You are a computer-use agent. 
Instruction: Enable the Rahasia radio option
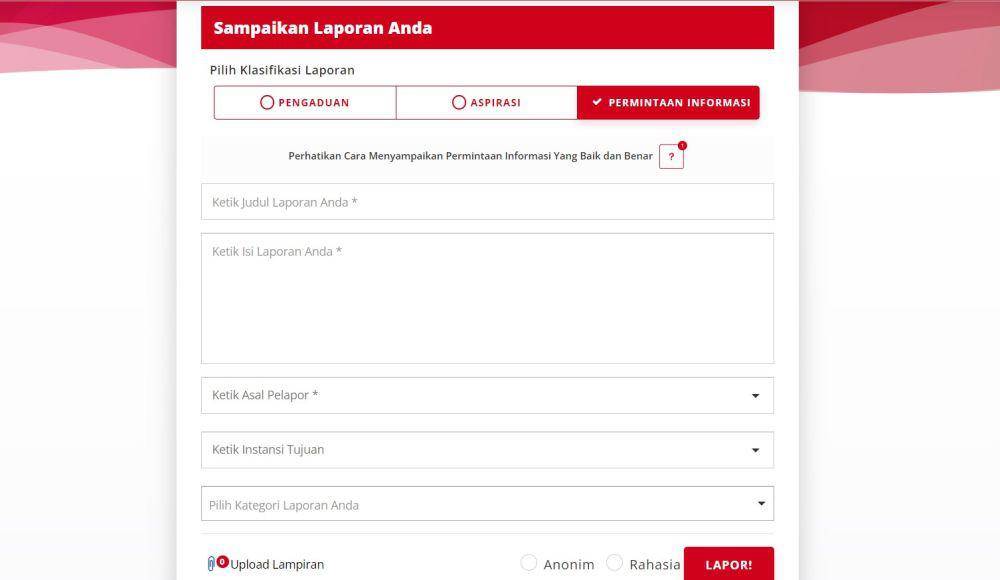[x=614, y=563]
